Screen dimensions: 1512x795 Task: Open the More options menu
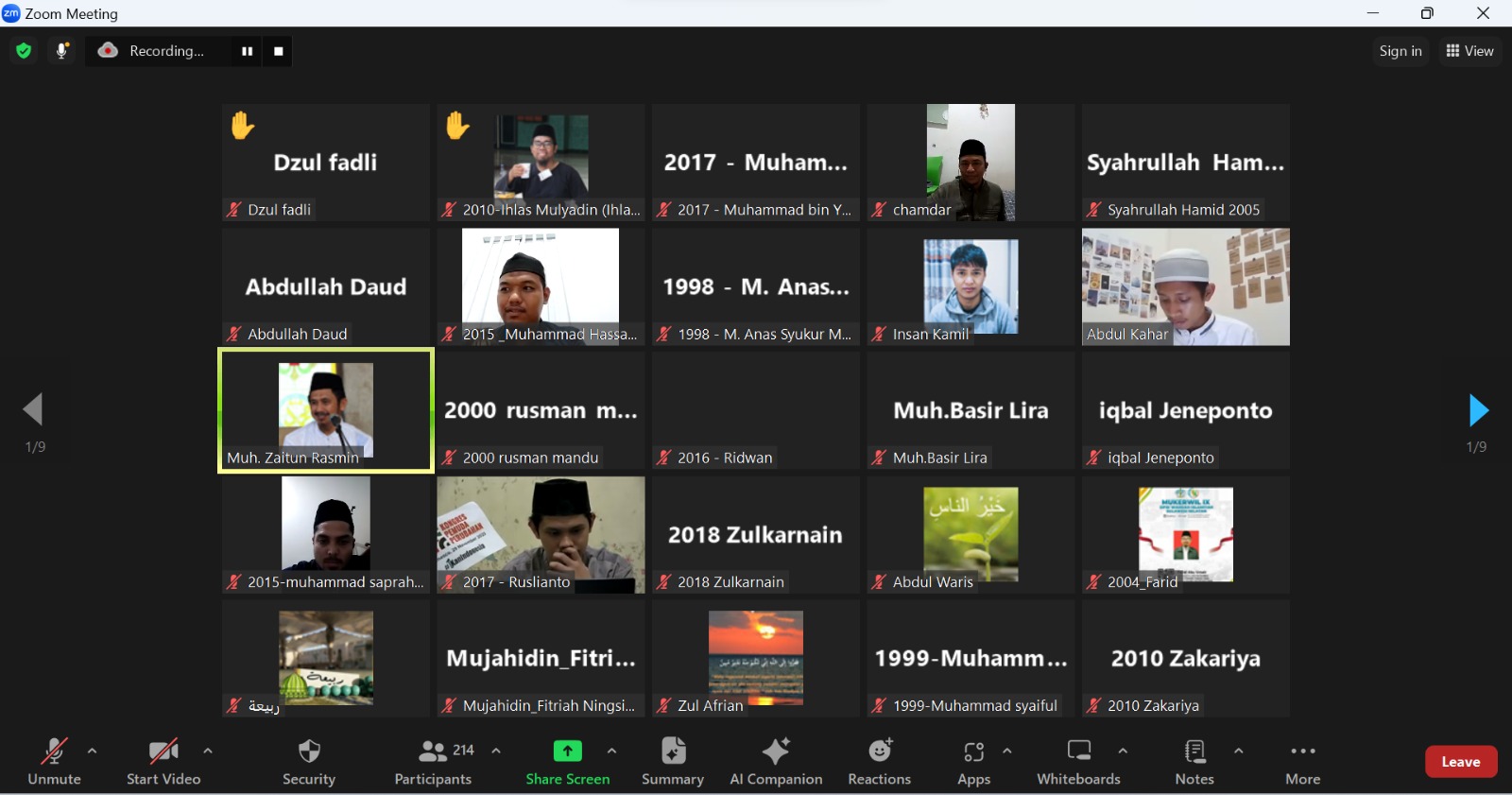pyautogui.click(x=1302, y=752)
